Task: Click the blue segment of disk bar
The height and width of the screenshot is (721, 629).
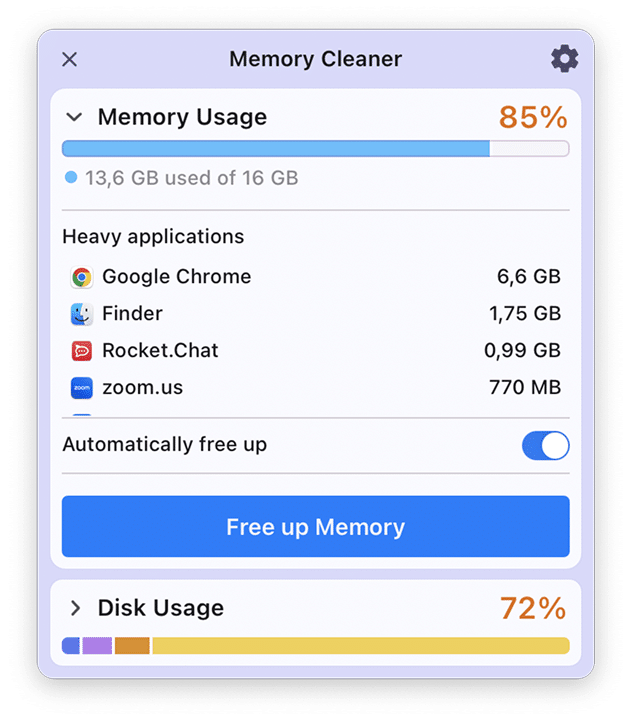Action: point(70,646)
